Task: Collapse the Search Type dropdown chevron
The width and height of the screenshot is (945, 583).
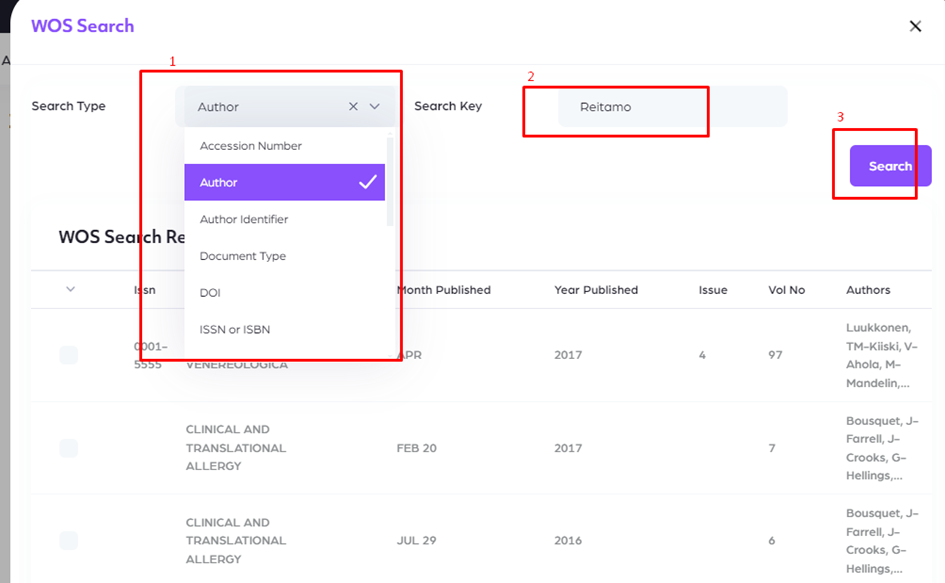Action: click(375, 106)
